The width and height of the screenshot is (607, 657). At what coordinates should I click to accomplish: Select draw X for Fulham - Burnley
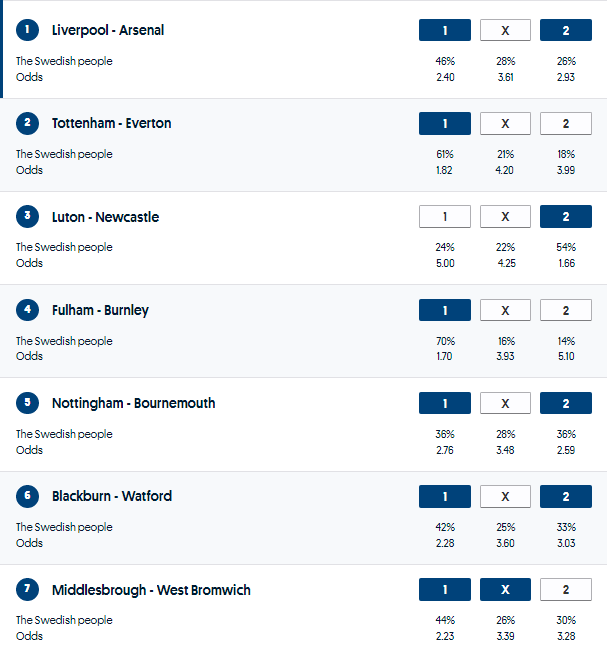505,310
